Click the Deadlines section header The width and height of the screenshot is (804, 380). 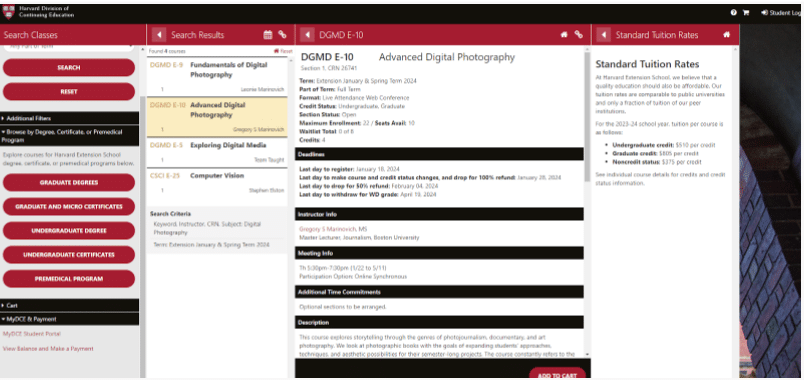[x=439, y=154]
